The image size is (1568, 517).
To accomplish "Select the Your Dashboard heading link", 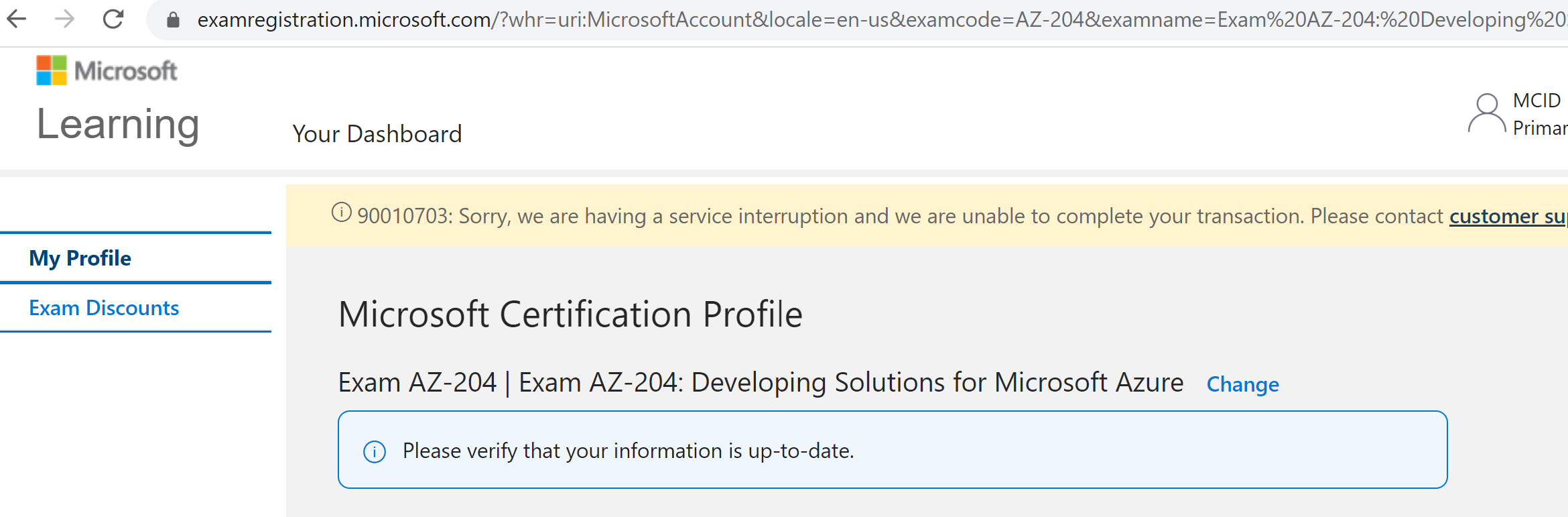I will [377, 134].
